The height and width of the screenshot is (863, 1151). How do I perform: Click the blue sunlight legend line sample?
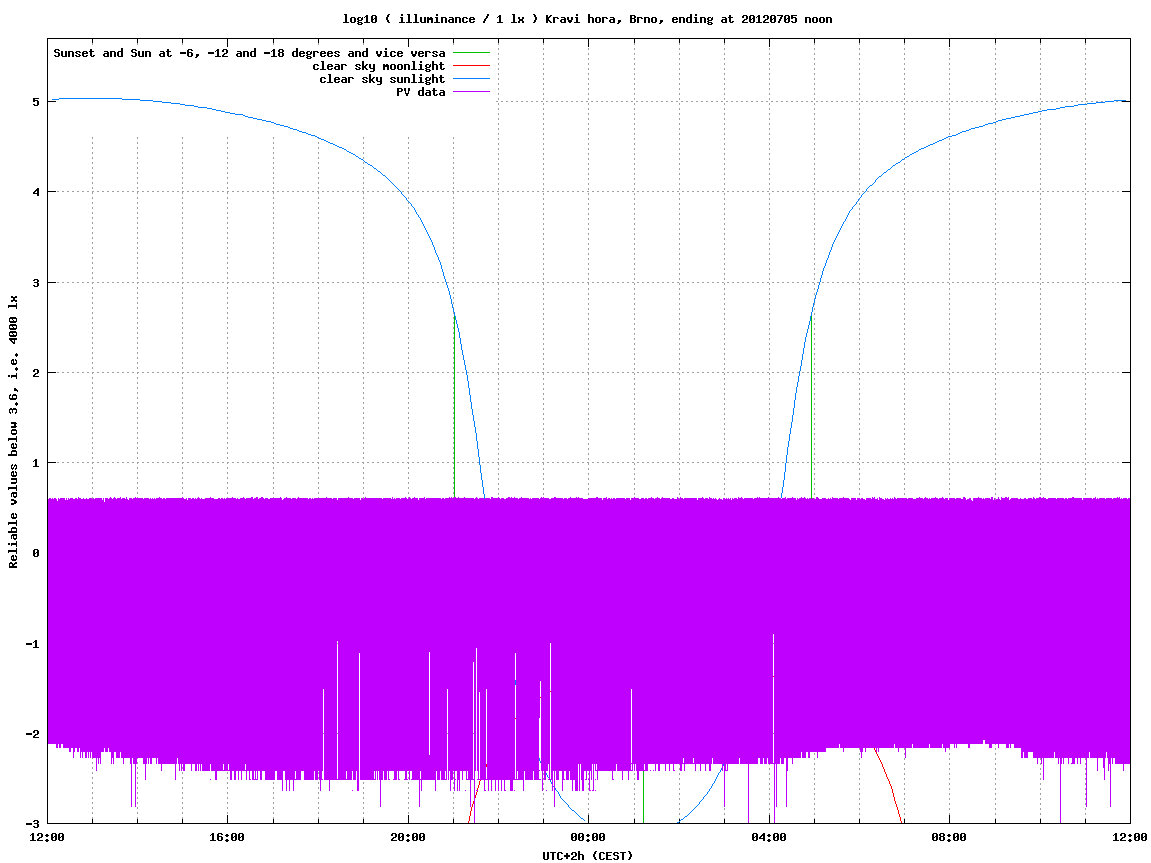471,79
